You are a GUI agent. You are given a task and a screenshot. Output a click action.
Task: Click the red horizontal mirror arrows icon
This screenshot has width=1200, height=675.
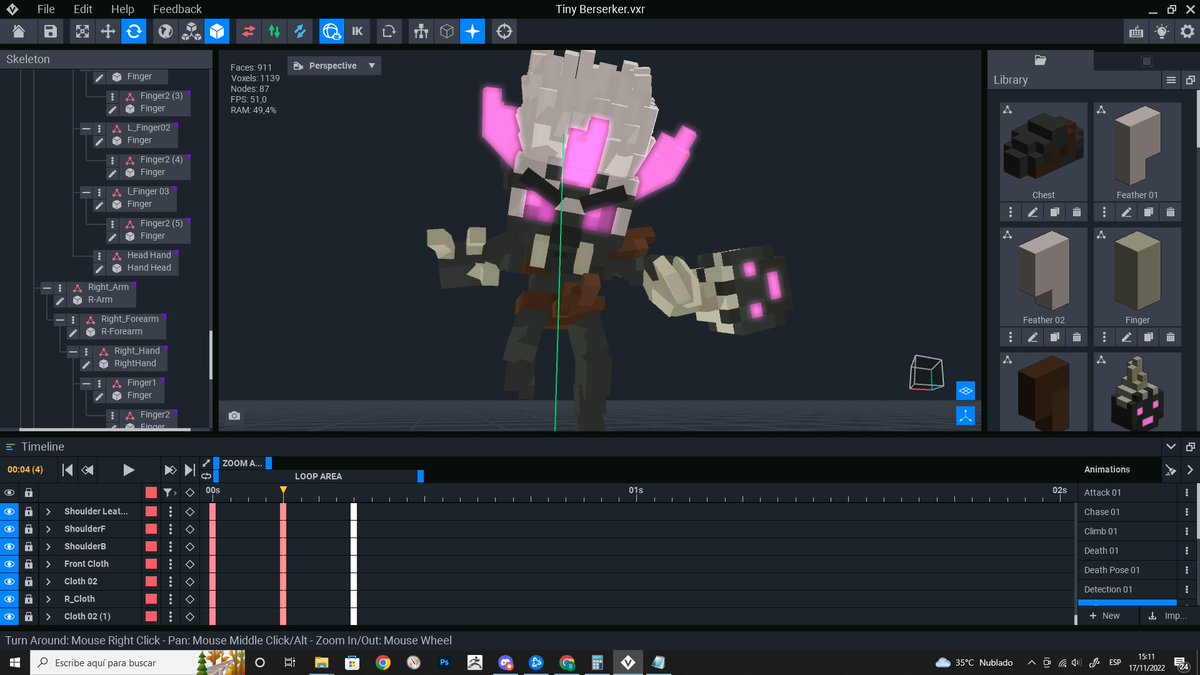(248, 32)
